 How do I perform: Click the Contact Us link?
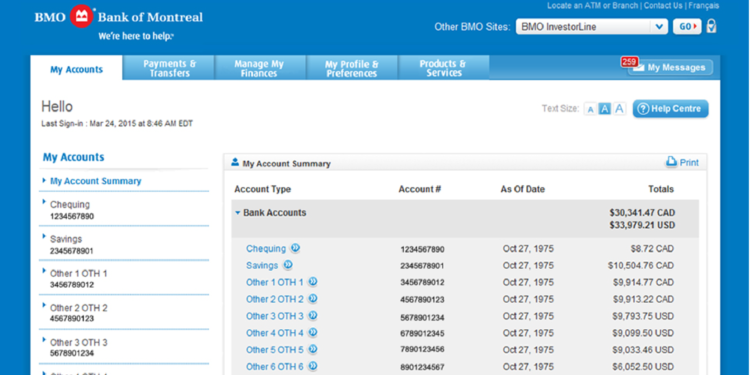coord(663,6)
